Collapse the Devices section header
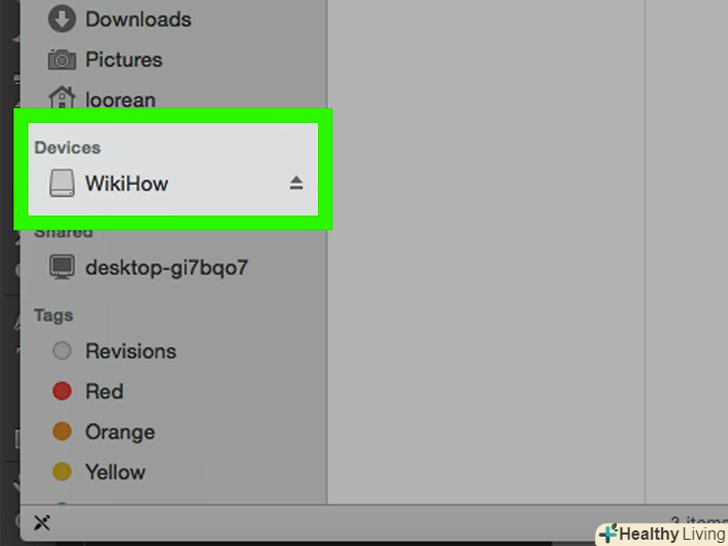 coord(68,148)
